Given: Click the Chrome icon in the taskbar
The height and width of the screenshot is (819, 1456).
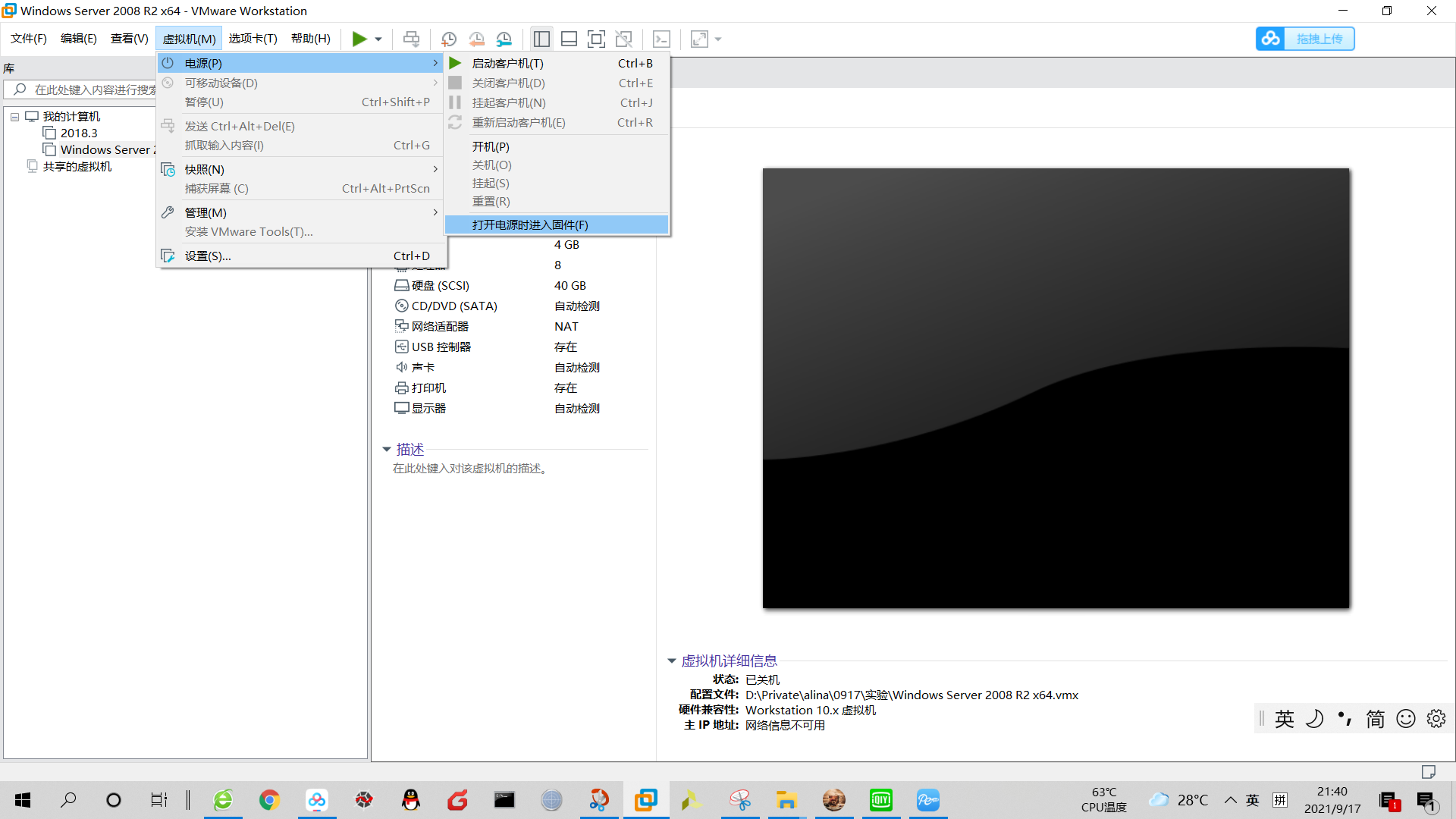Looking at the screenshot, I should click(x=269, y=800).
